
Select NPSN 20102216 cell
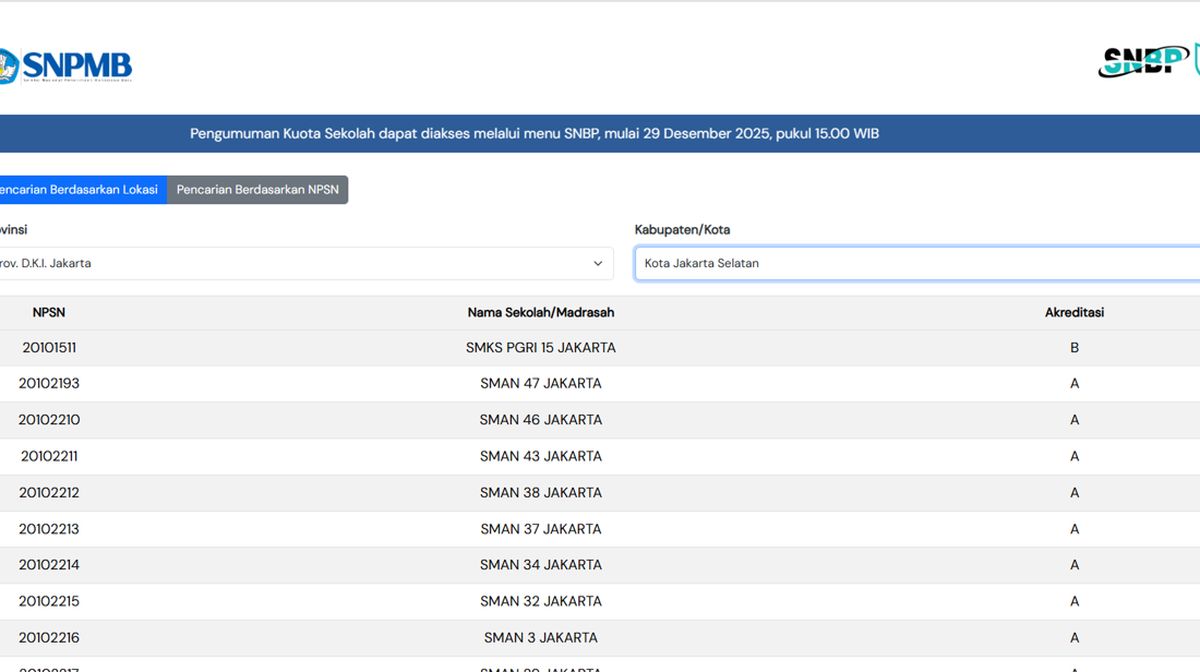click(49, 638)
